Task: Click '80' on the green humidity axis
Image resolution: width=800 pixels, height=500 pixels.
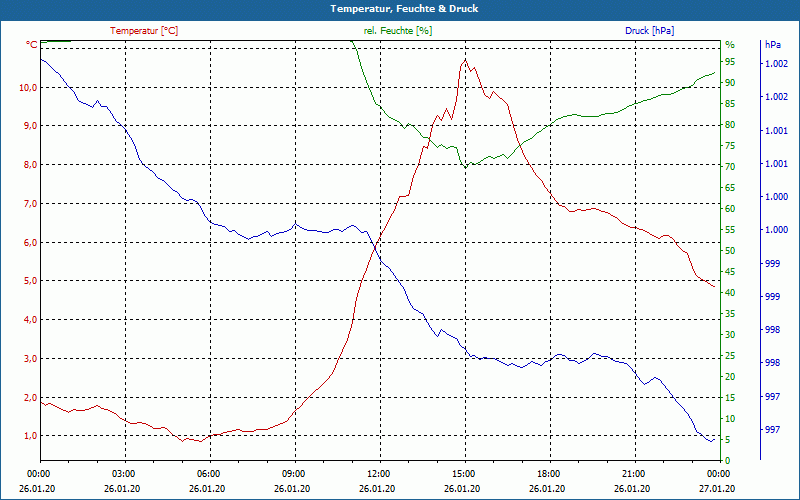Action: point(730,124)
